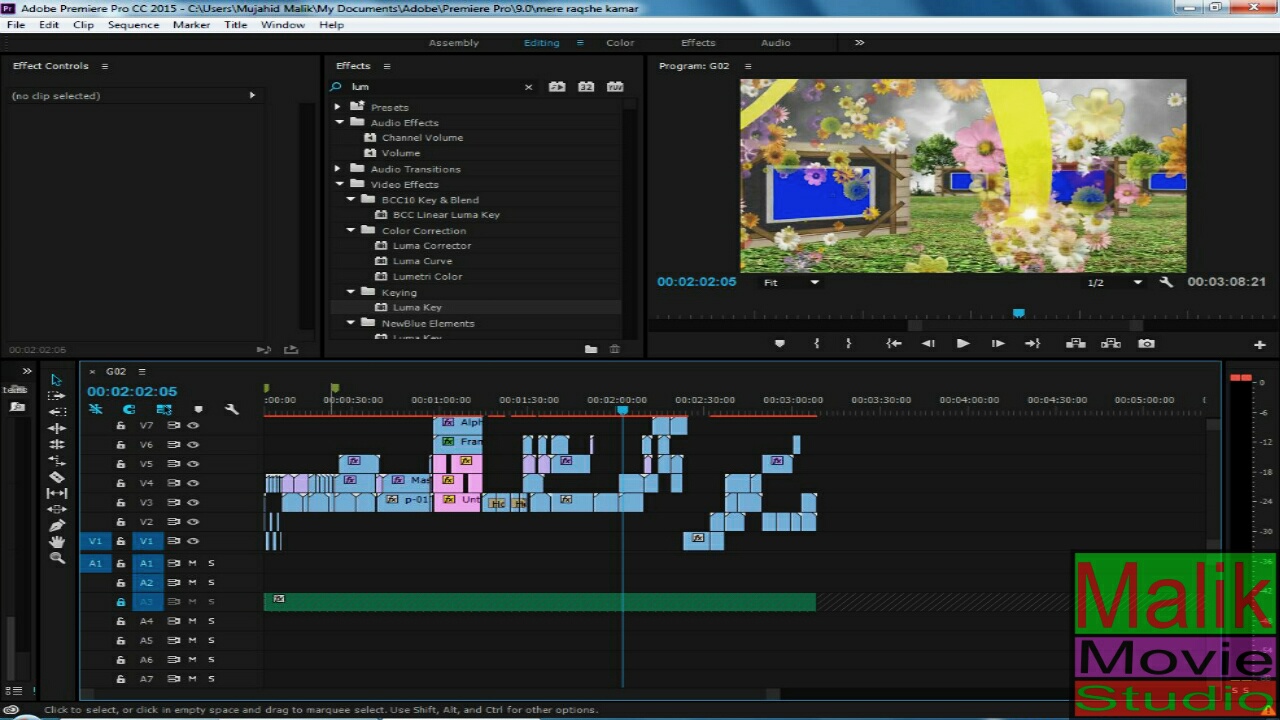The image size is (1280, 720).
Task: Collapse the BCC10 Key & Blend folder
Action: (x=351, y=199)
